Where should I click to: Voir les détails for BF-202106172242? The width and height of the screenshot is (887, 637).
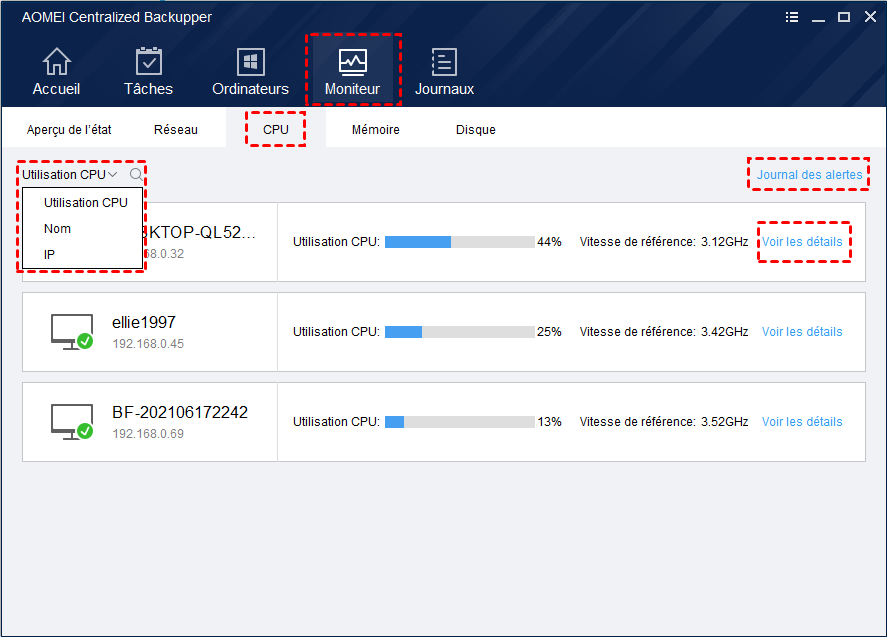[x=802, y=421]
